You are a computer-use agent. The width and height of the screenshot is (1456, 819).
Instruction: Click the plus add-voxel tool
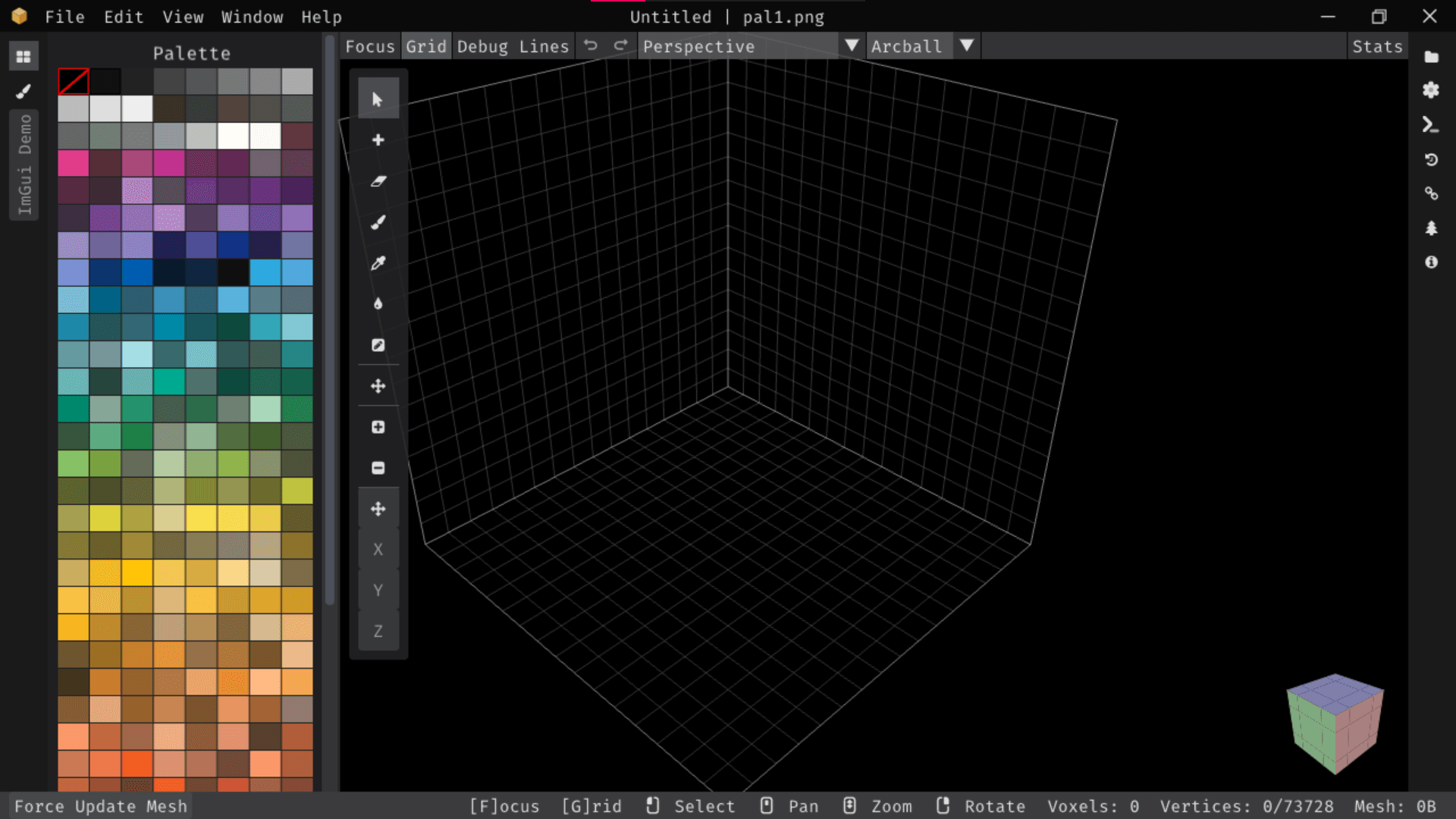coord(378,140)
